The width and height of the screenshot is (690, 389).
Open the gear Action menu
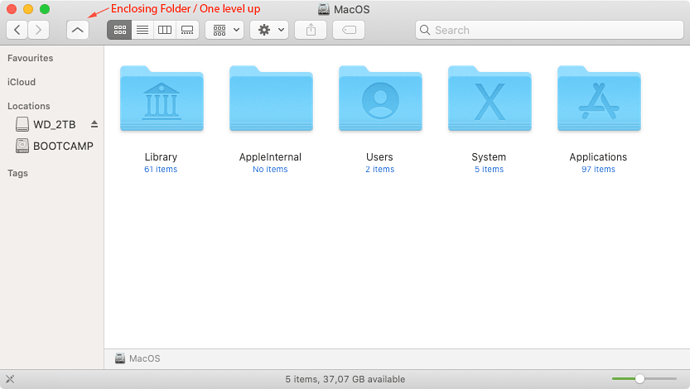coord(269,30)
